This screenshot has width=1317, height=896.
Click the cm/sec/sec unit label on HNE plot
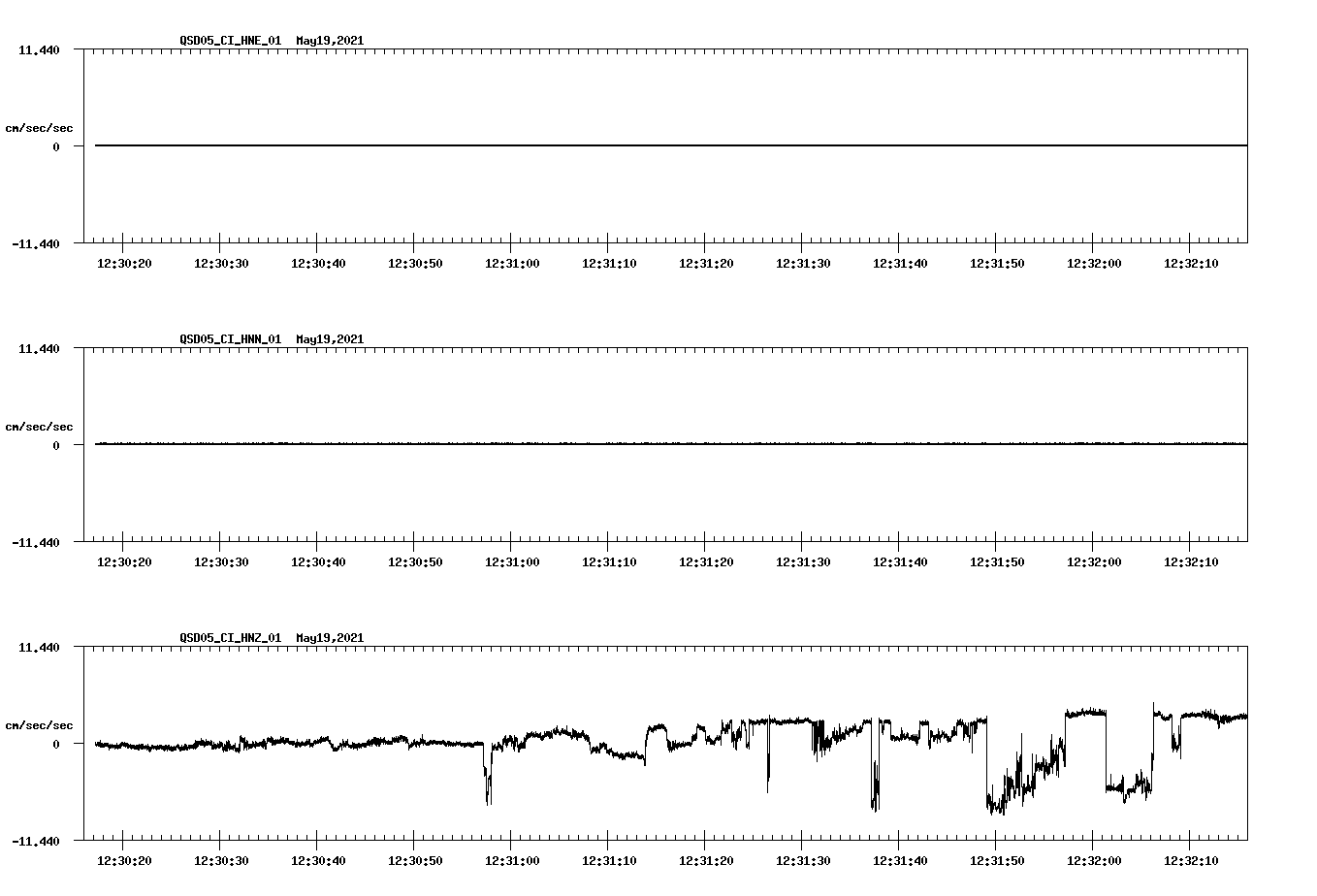[40, 127]
